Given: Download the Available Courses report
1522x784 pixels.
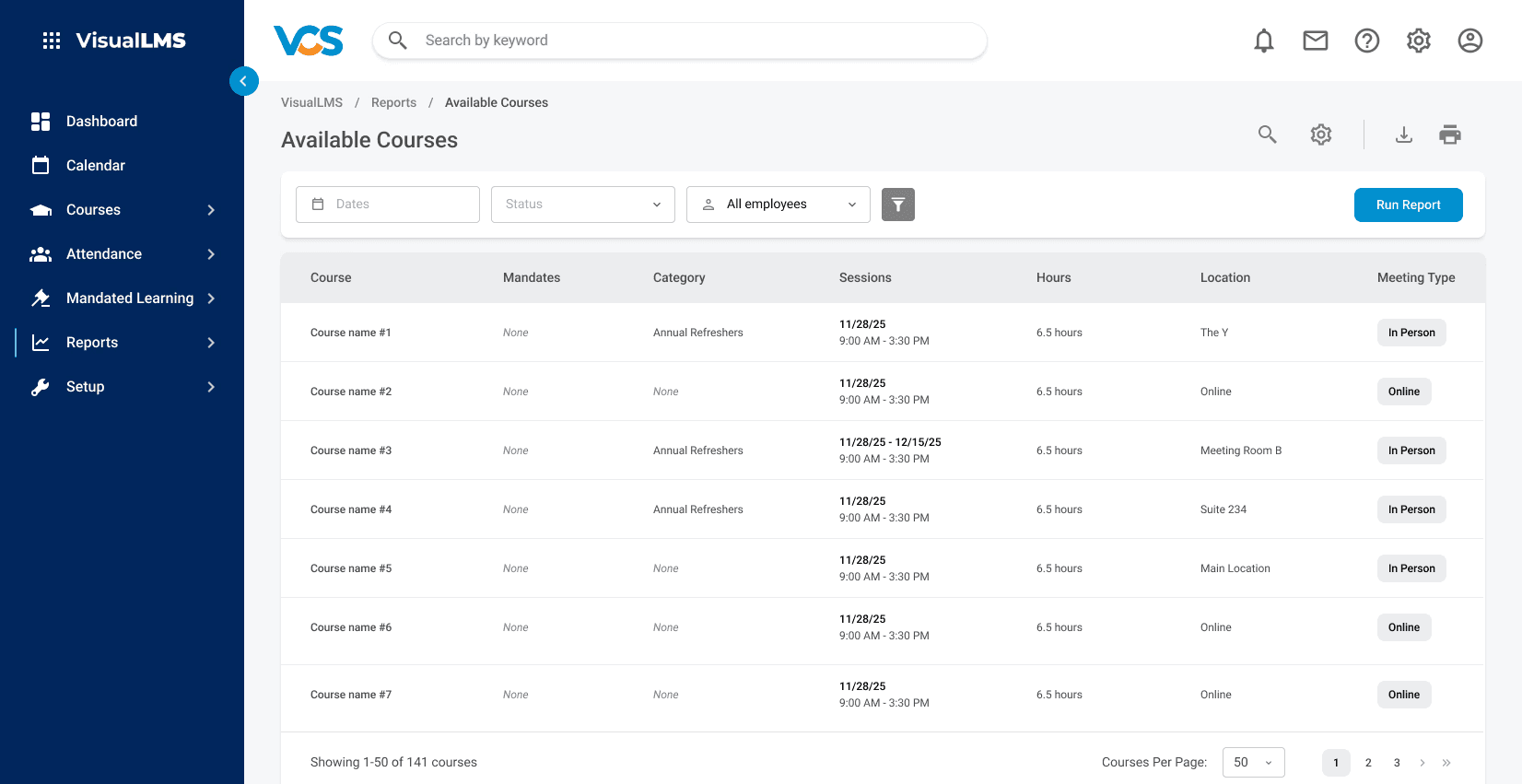Looking at the screenshot, I should [1404, 135].
